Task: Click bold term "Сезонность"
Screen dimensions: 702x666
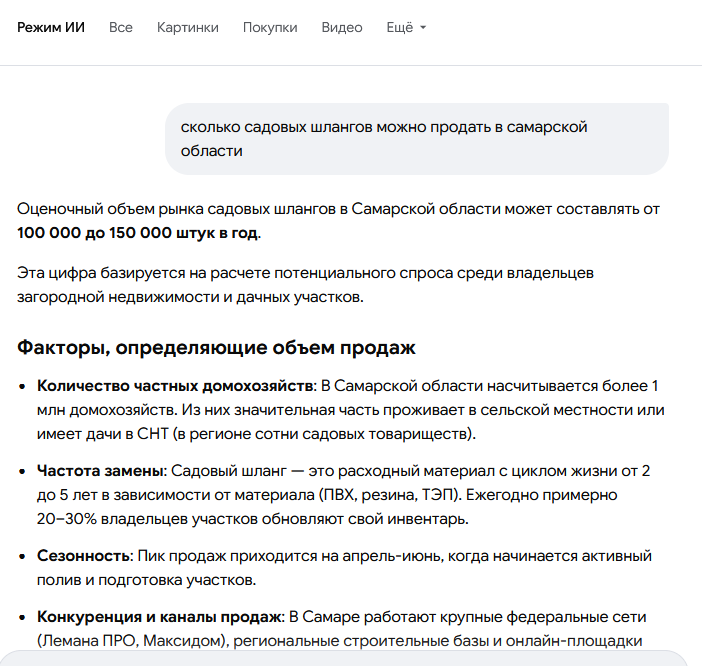Action: [84, 555]
